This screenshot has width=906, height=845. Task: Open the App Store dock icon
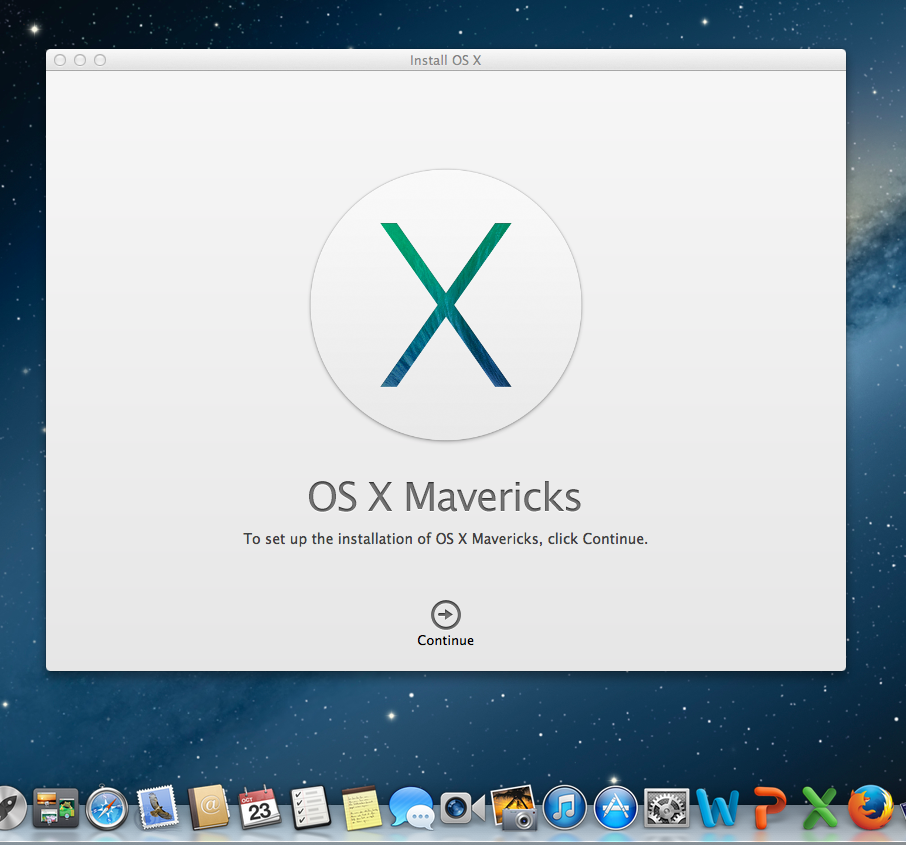click(x=615, y=807)
